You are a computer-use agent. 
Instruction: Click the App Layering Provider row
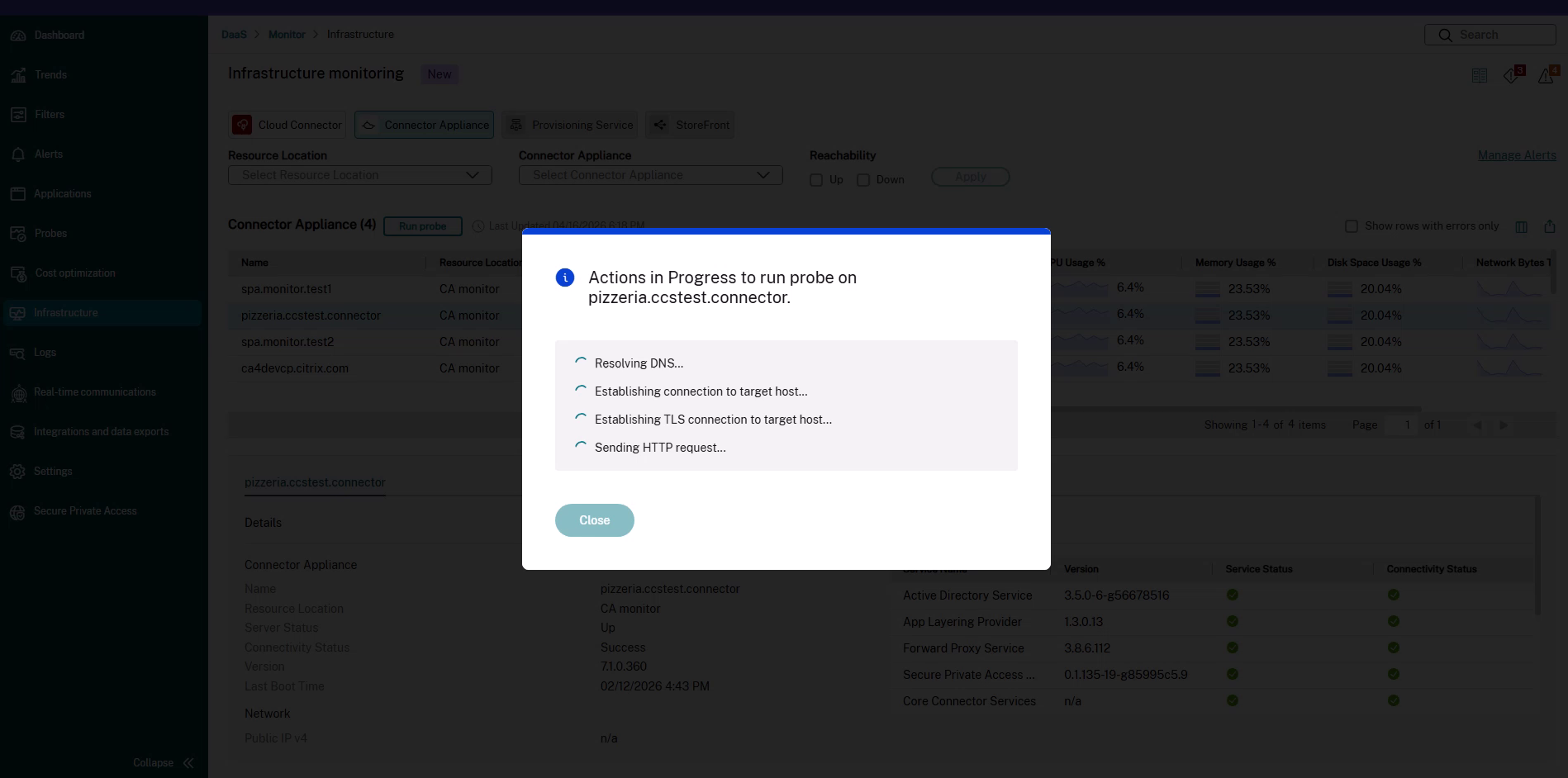(1213, 622)
